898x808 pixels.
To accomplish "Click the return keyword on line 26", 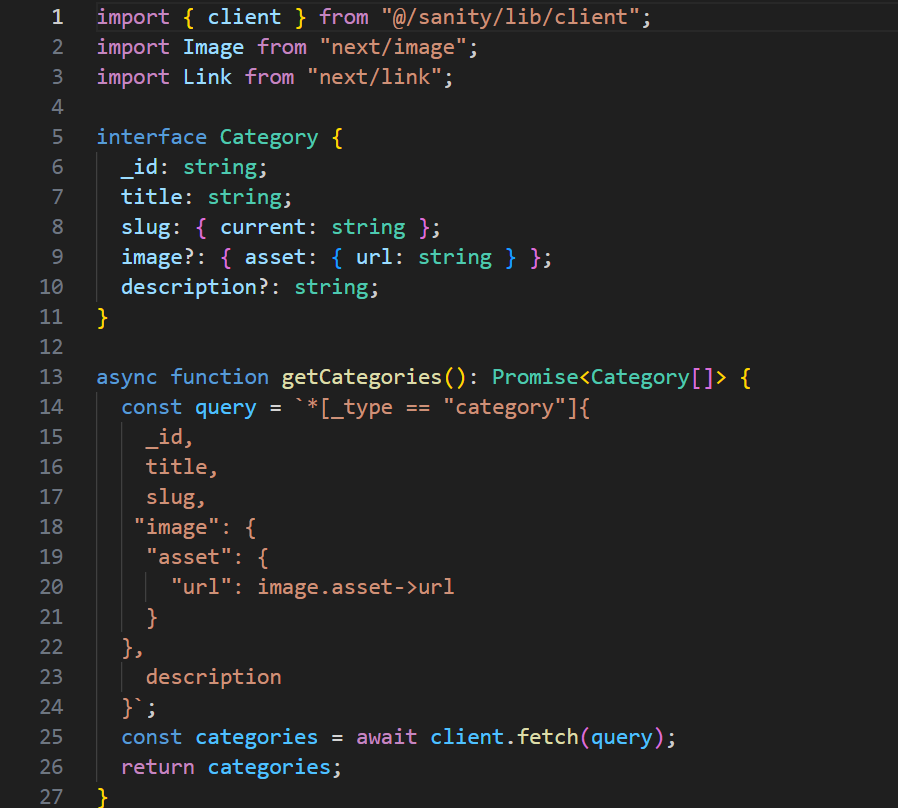I will pos(158,767).
